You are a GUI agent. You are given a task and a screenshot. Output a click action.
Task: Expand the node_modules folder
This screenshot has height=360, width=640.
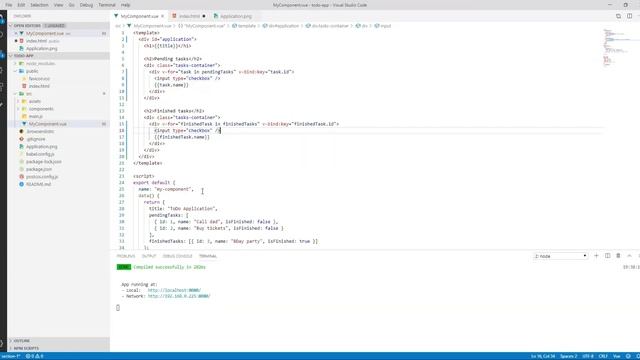[x=16, y=64]
